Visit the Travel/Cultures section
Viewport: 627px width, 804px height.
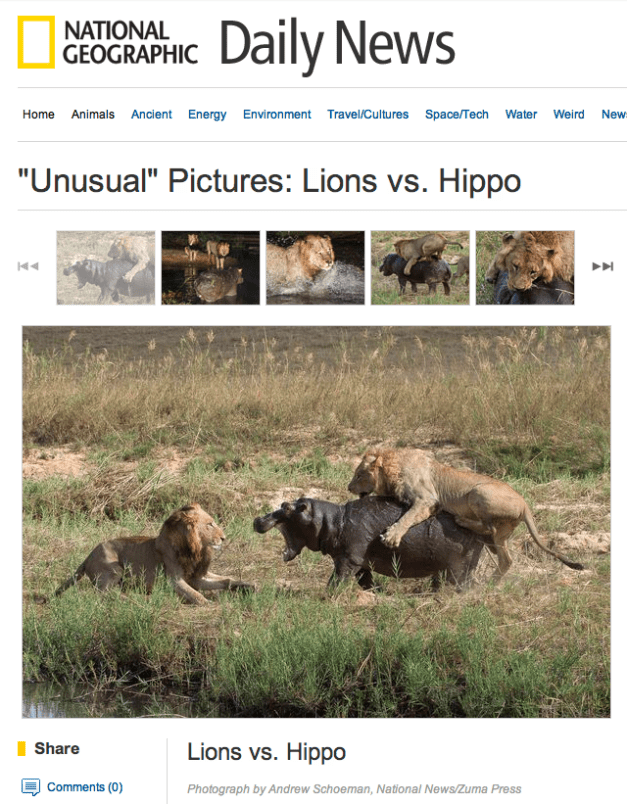click(368, 114)
